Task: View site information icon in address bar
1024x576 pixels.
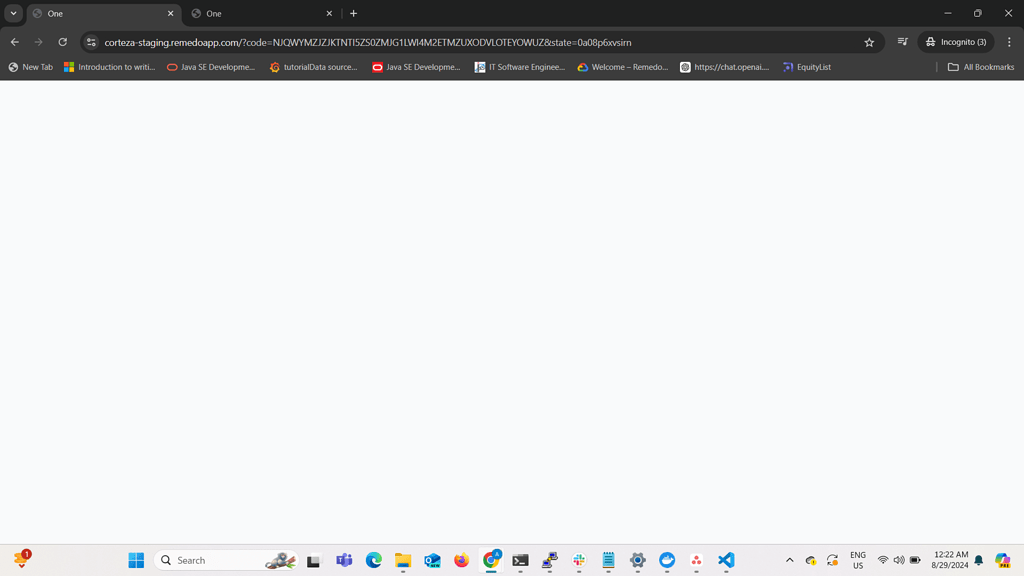Action: tap(91, 42)
